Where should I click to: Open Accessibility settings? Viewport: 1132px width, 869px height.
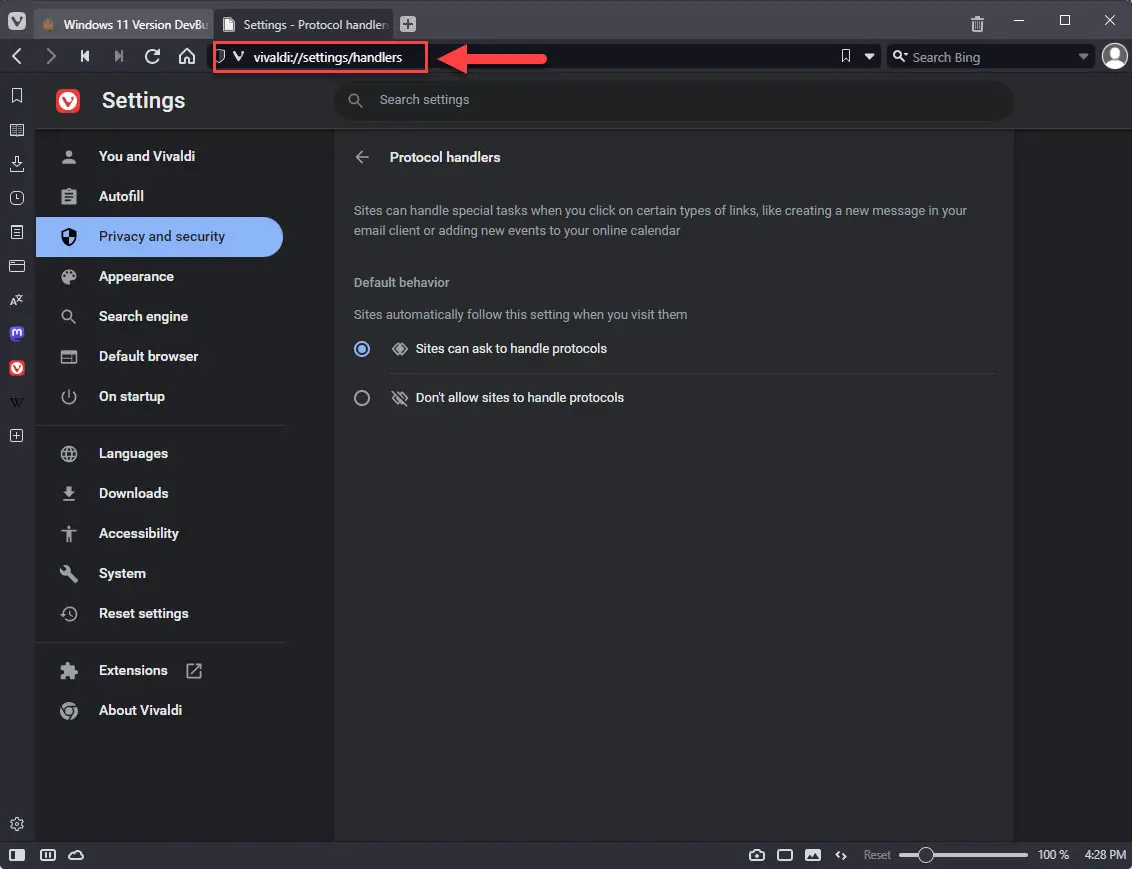(x=159, y=533)
